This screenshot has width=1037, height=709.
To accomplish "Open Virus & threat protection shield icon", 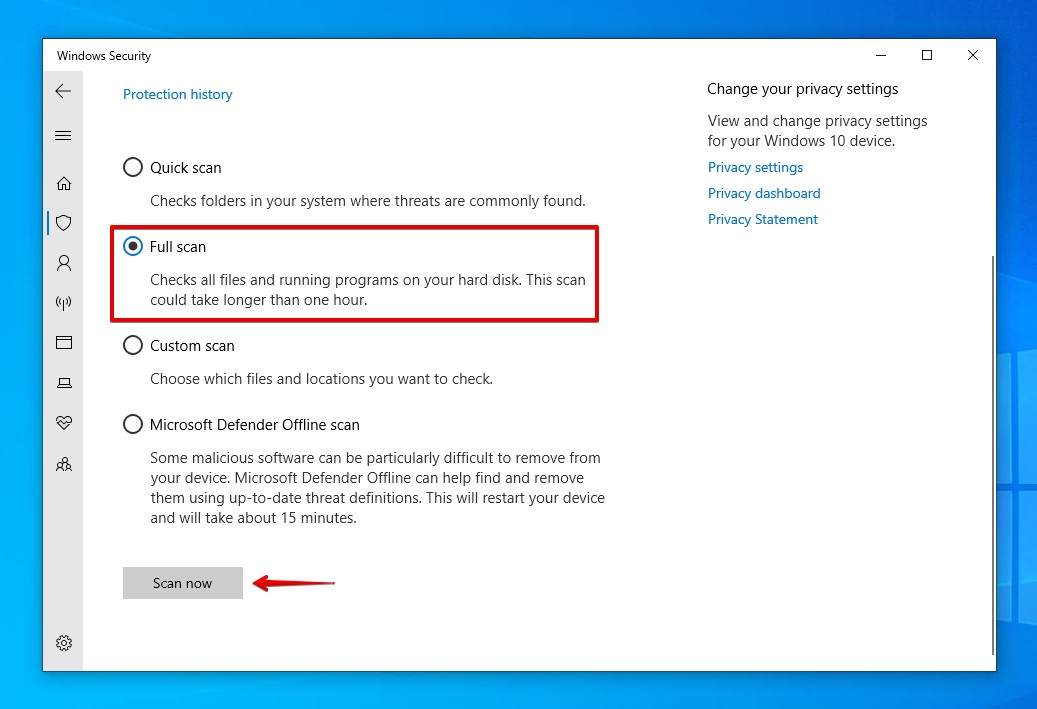I will click(63, 223).
